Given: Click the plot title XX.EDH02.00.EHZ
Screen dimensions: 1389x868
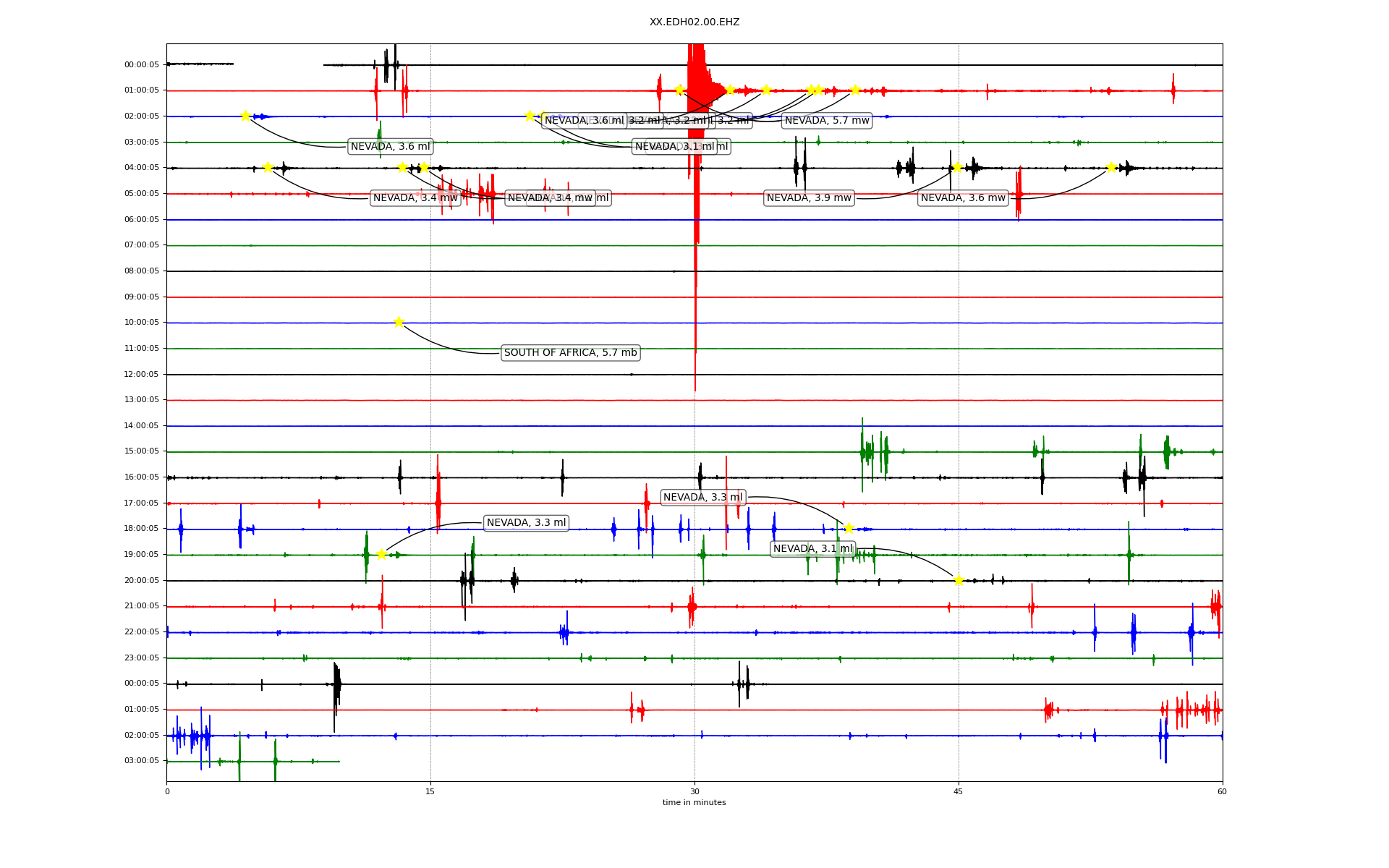Looking at the screenshot, I should (694, 22).
